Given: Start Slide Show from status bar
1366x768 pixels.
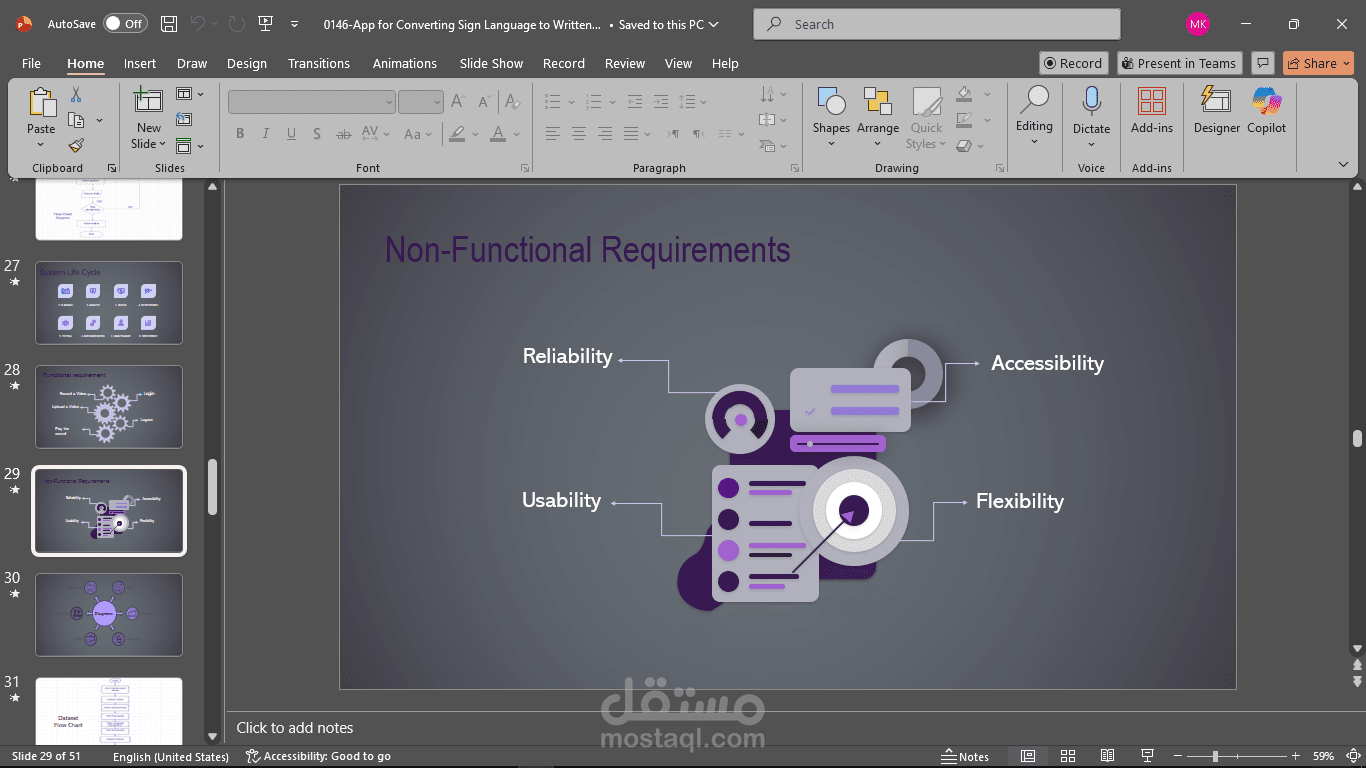Looking at the screenshot, I should [x=1147, y=756].
